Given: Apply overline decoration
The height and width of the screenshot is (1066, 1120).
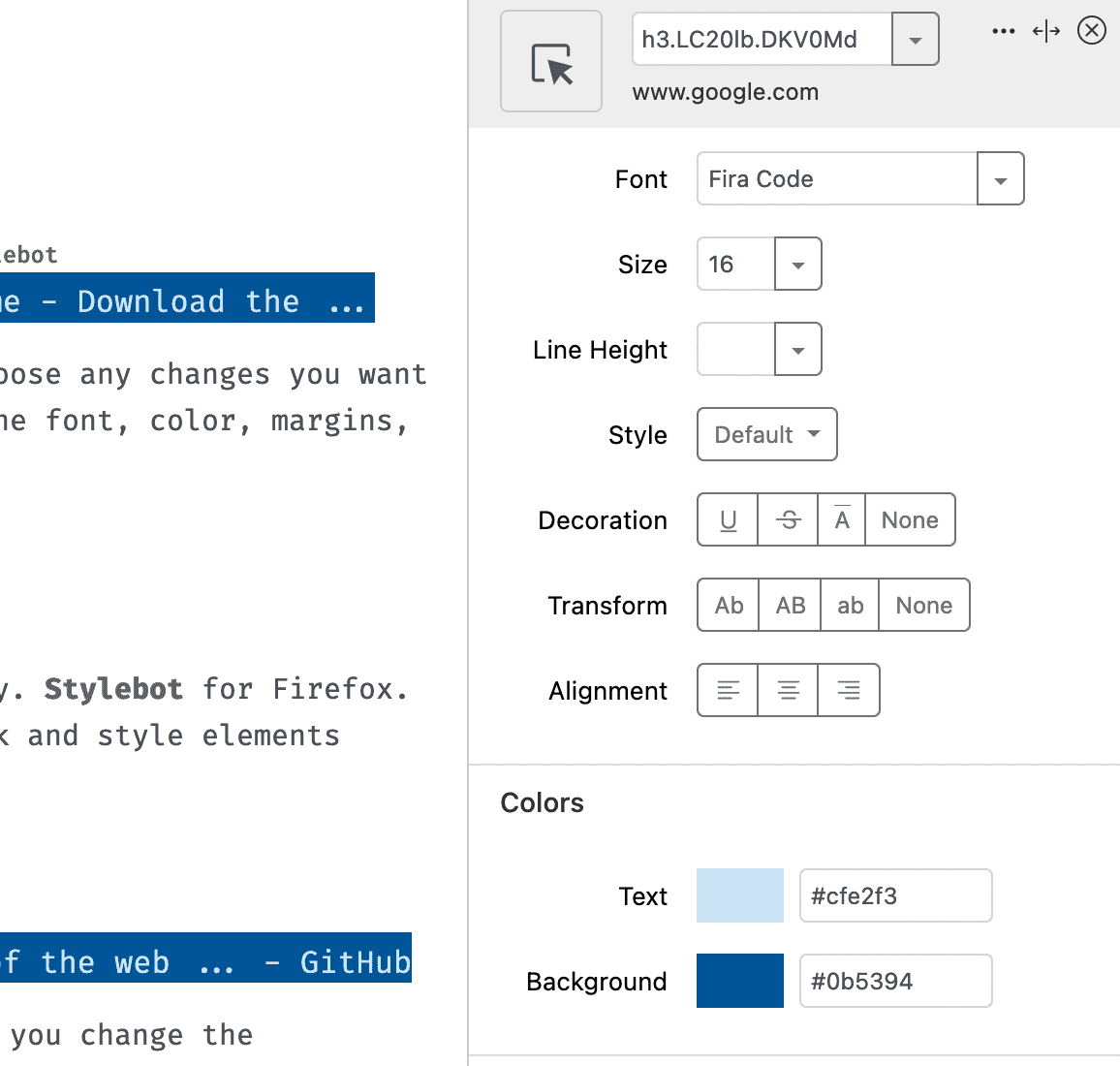Looking at the screenshot, I should click(841, 519).
